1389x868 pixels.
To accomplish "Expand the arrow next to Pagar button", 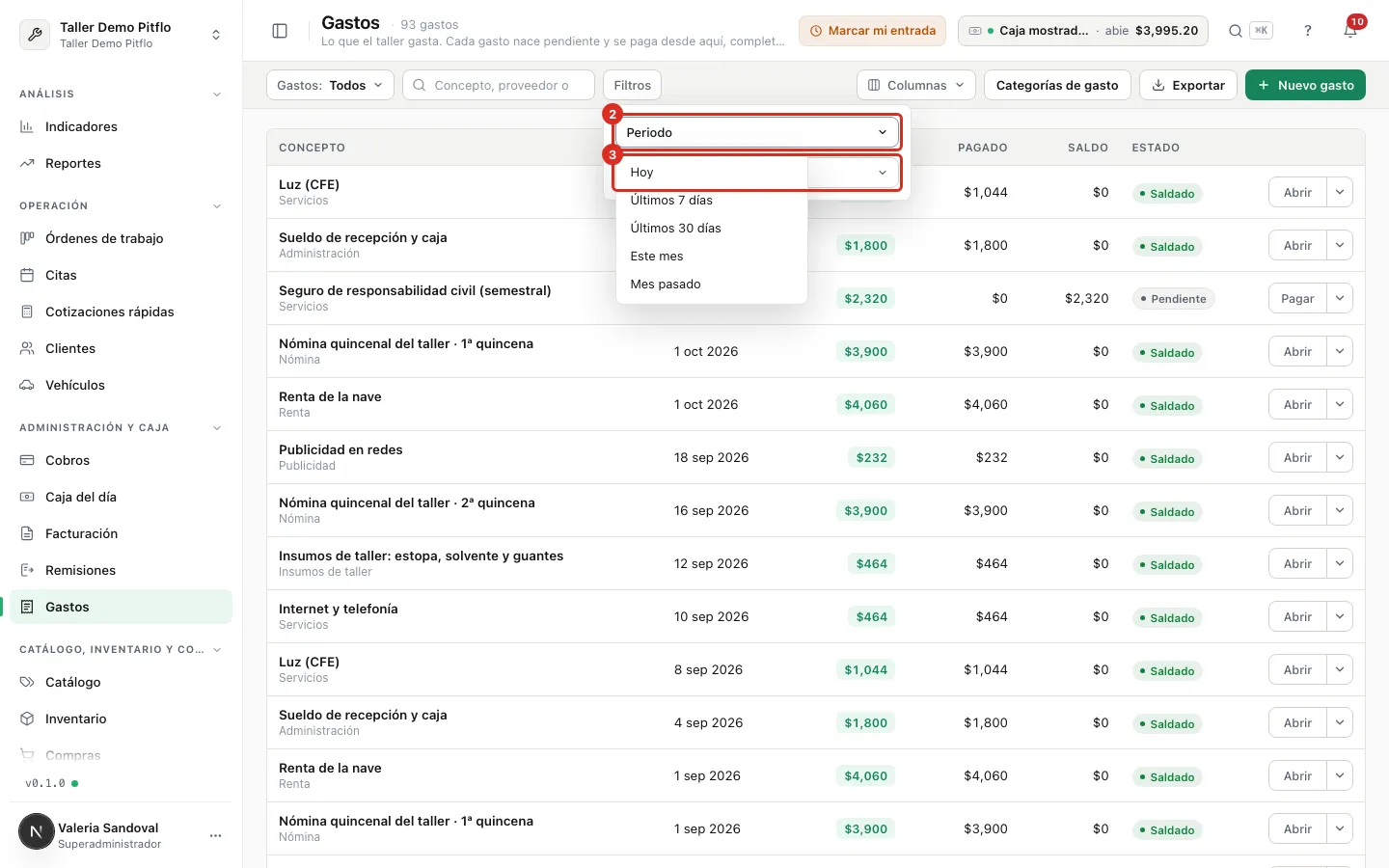I will tap(1340, 298).
